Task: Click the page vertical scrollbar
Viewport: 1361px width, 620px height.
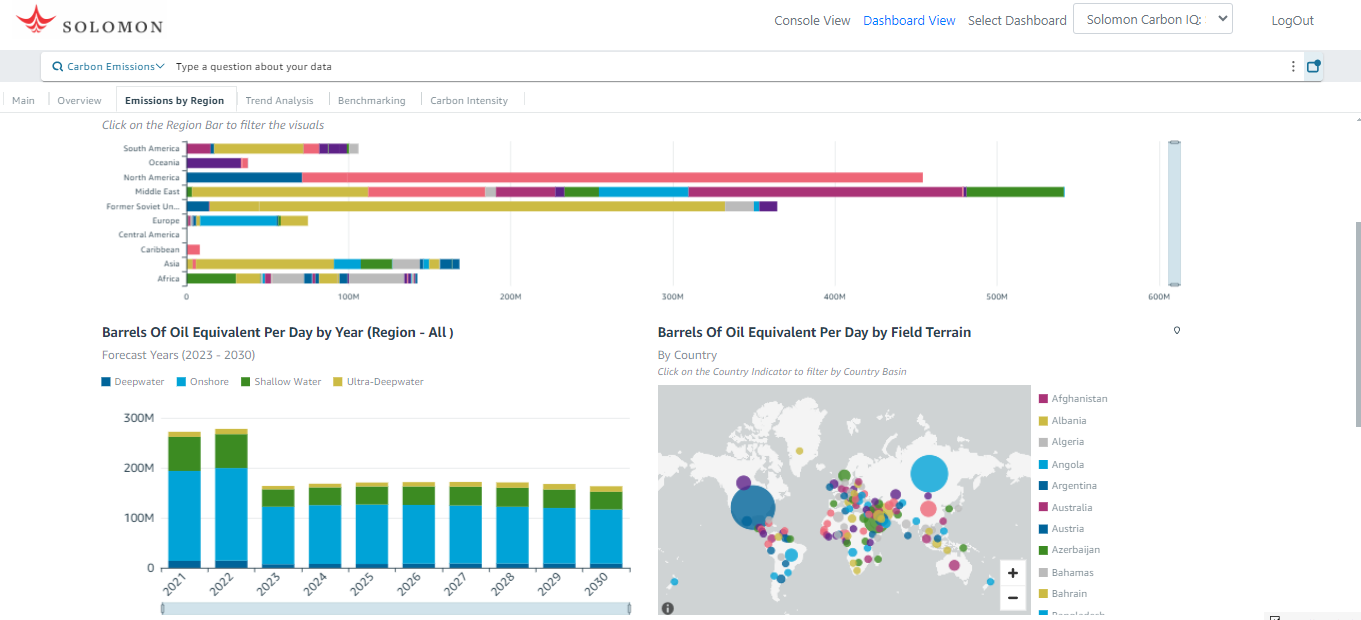Action: pos(1356,326)
